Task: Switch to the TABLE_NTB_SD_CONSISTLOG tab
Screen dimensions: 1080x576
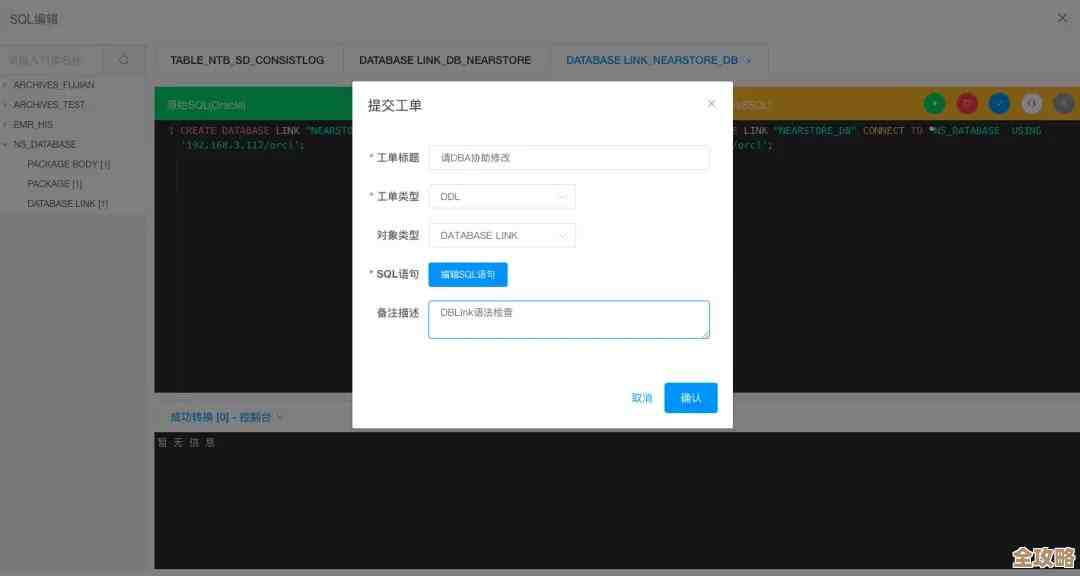Action: 247,60
